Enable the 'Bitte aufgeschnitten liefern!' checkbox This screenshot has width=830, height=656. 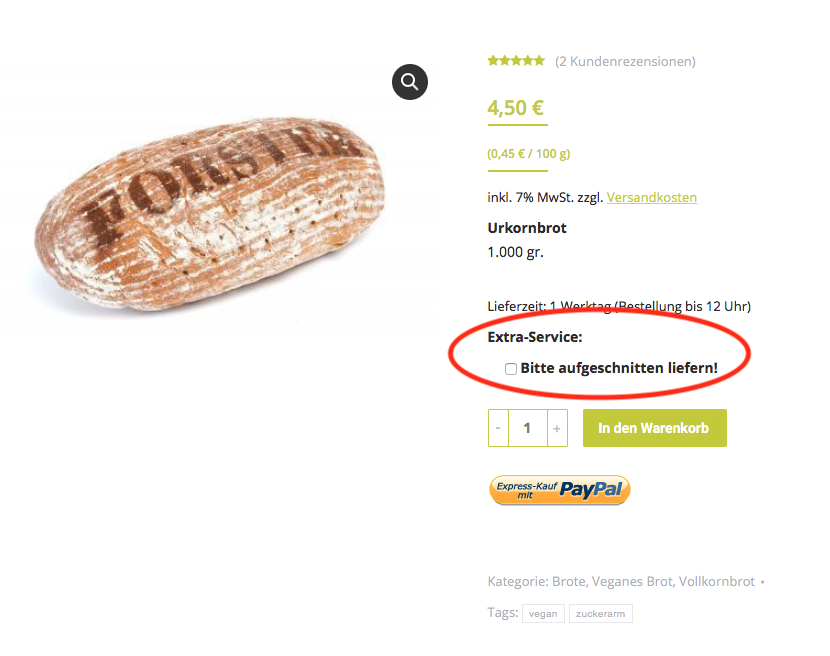(510, 368)
